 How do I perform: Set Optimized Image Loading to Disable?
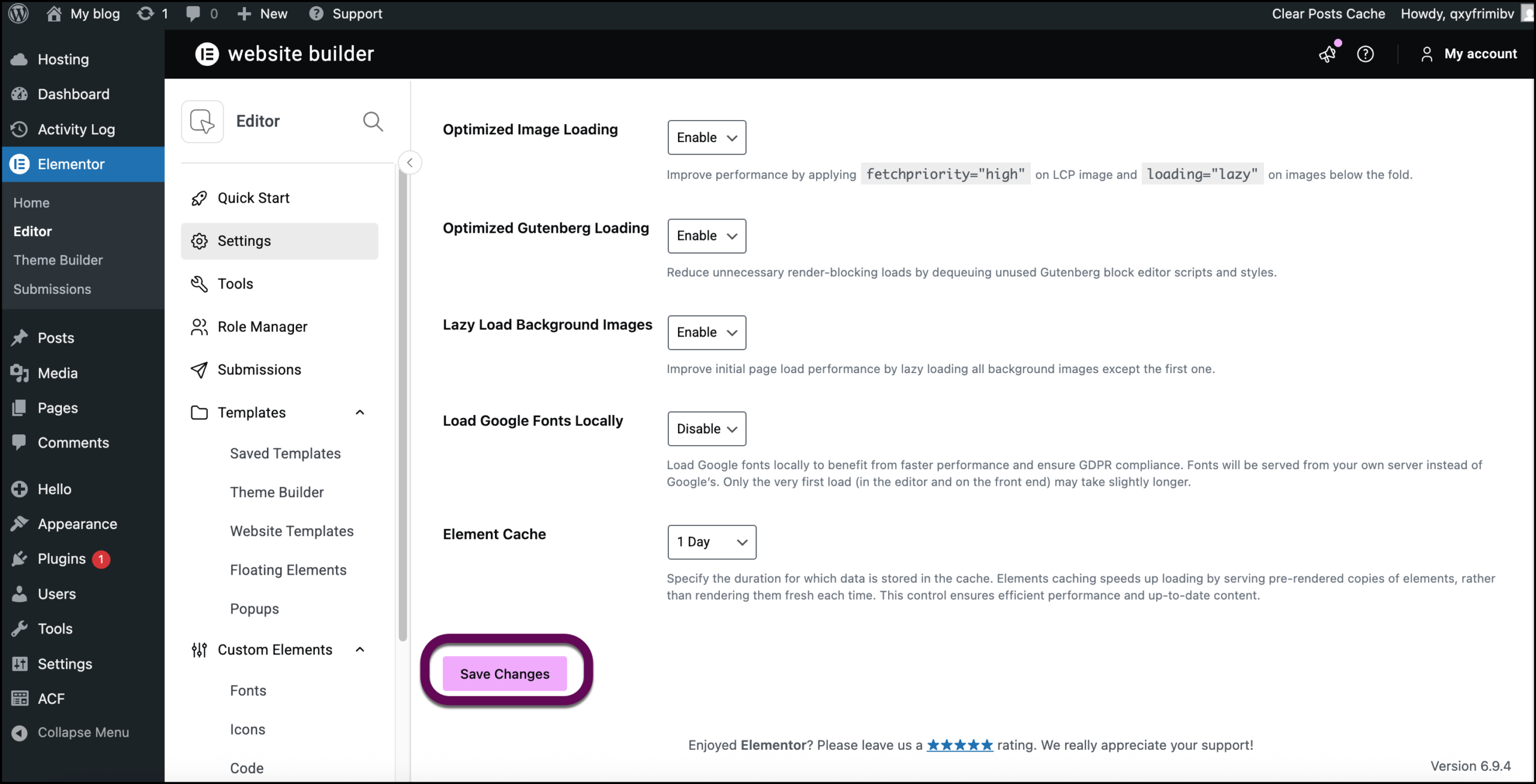tap(706, 137)
